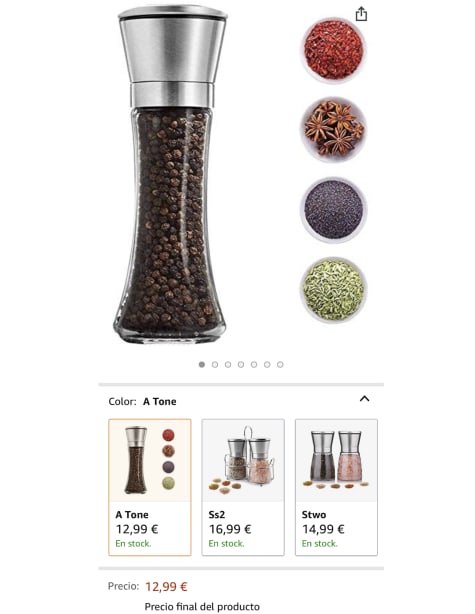
Task: Click the 12,99 € price in red
Action: (166, 587)
